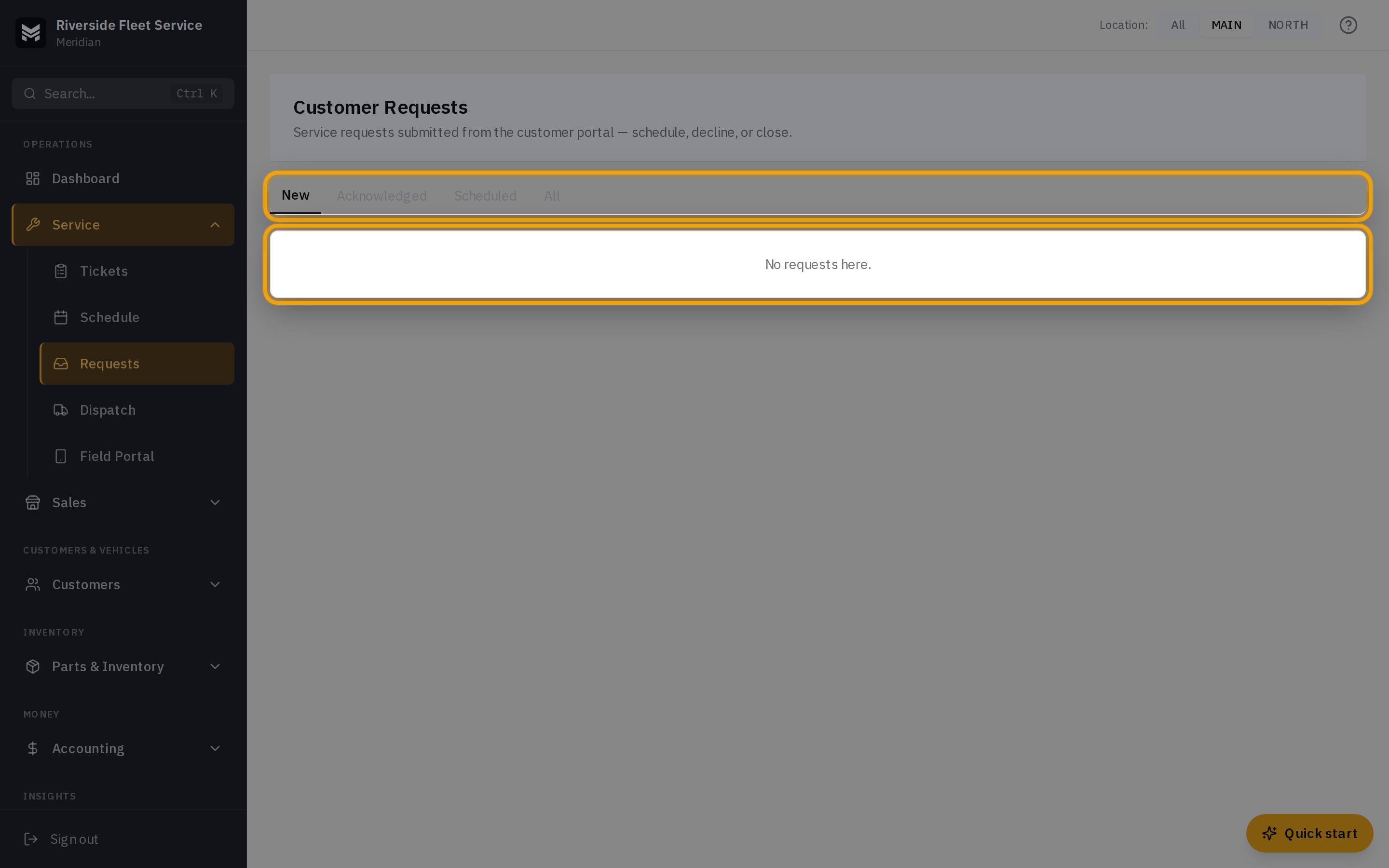Screen dimensions: 1389x868
Task: Switch to the Scheduled tab
Action: [486, 196]
